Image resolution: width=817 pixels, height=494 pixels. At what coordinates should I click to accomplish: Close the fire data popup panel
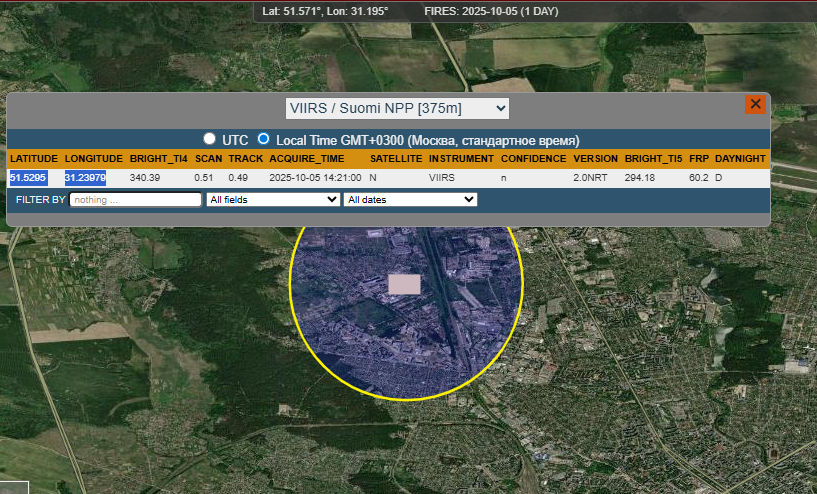(755, 104)
